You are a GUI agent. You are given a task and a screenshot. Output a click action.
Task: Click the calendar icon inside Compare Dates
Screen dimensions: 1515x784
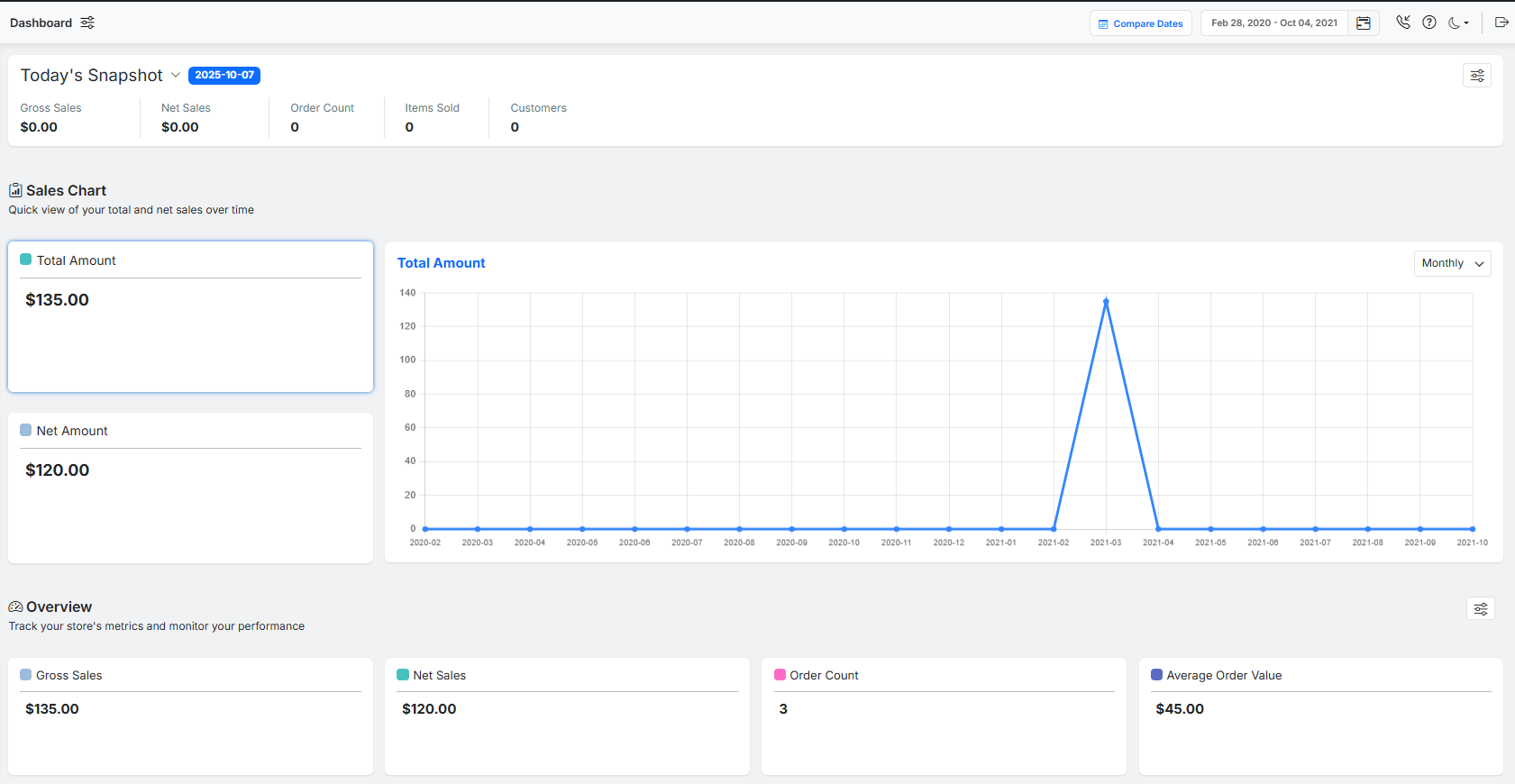pyautogui.click(x=1103, y=24)
